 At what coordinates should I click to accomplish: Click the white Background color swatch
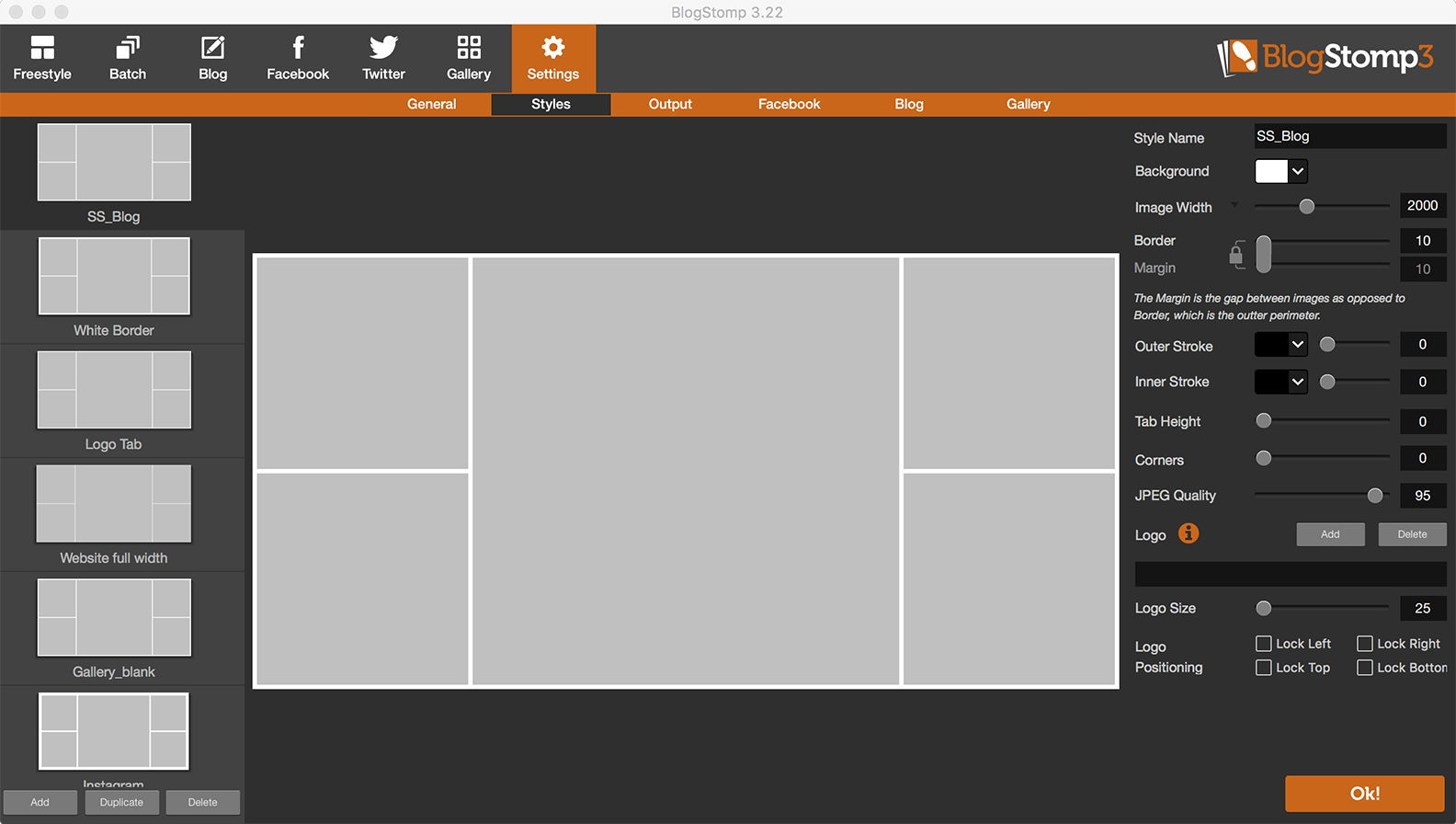click(1271, 171)
